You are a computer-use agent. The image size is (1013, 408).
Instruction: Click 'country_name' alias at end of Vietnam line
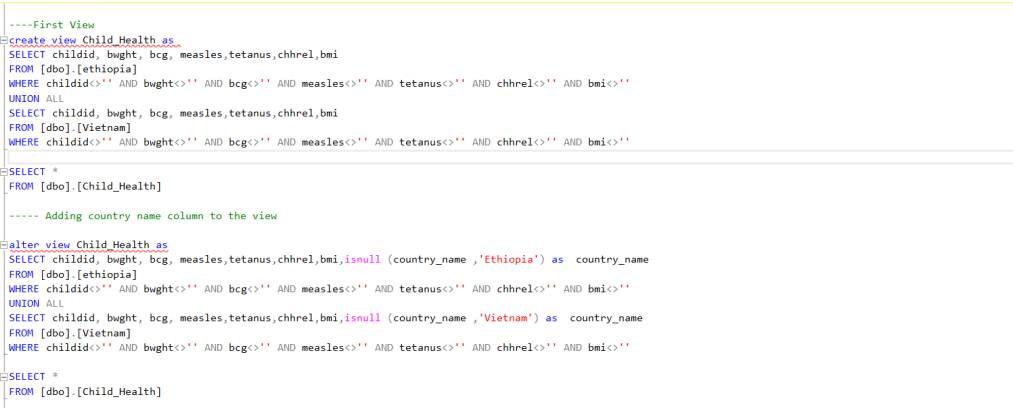(x=606, y=318)
